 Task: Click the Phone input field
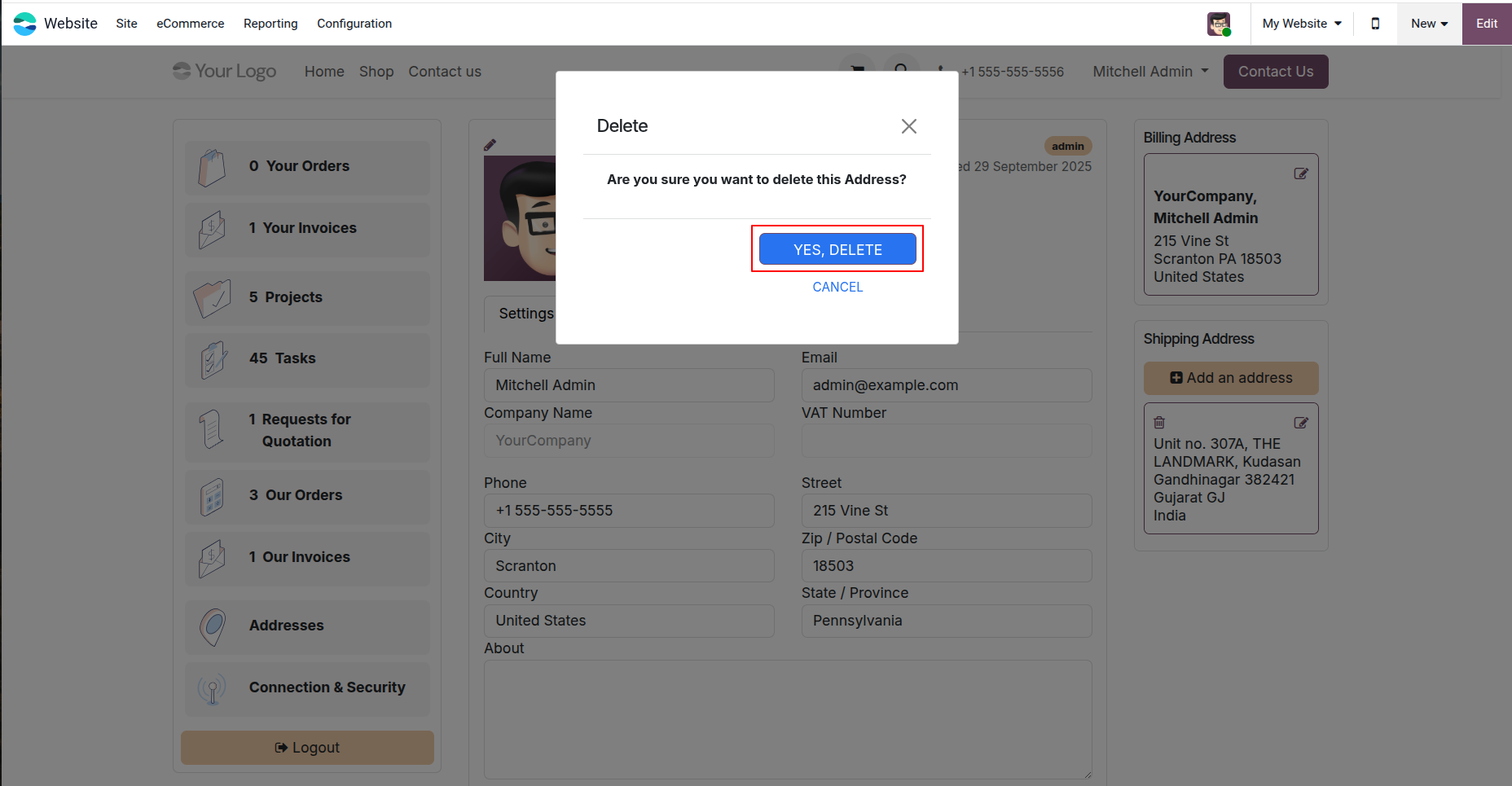pyautogui.click(x=629, y=511)
